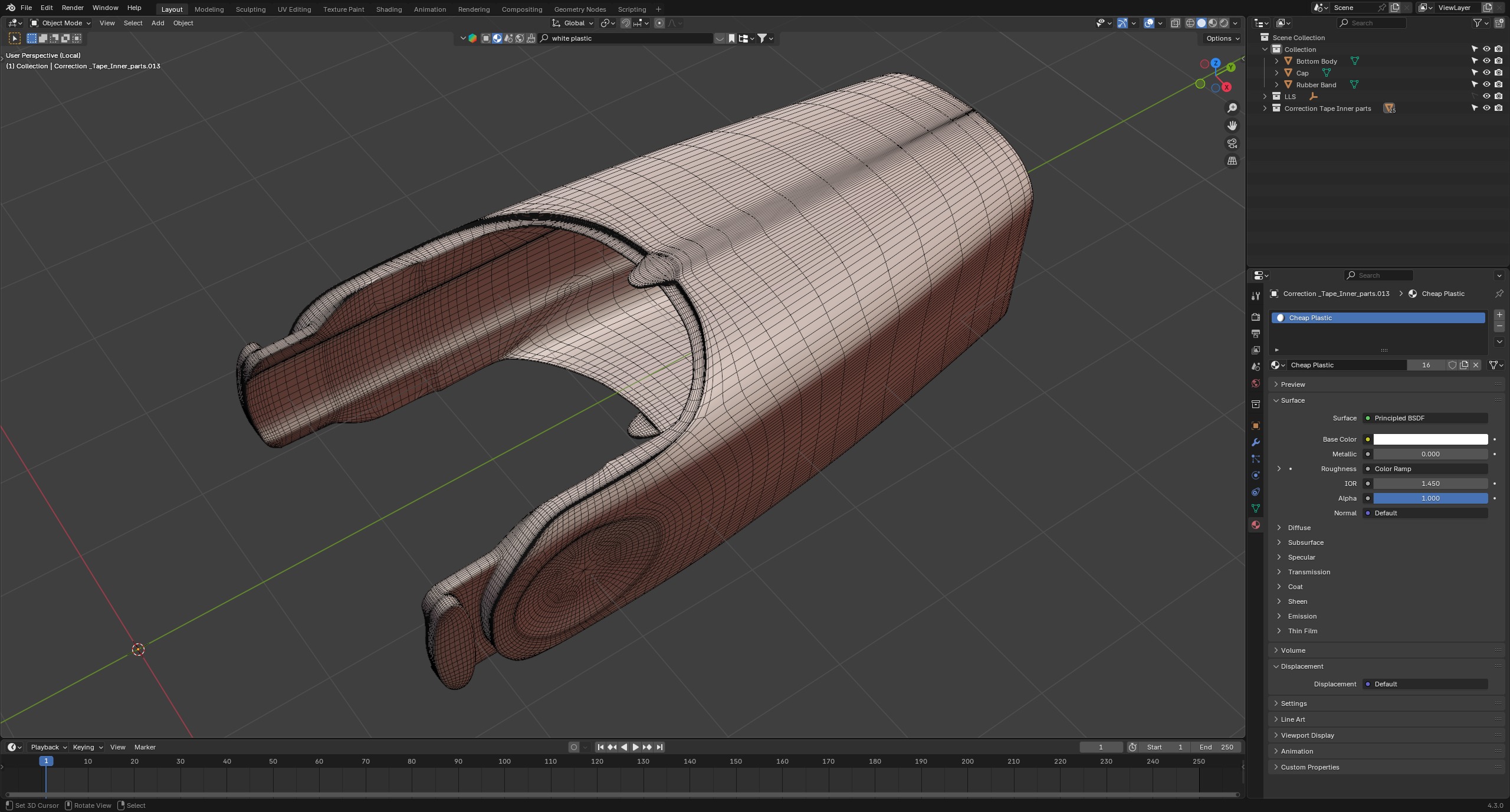Expand the Preview panel
Screen dimensions: 1510x812
click(x=1293, y=384)
